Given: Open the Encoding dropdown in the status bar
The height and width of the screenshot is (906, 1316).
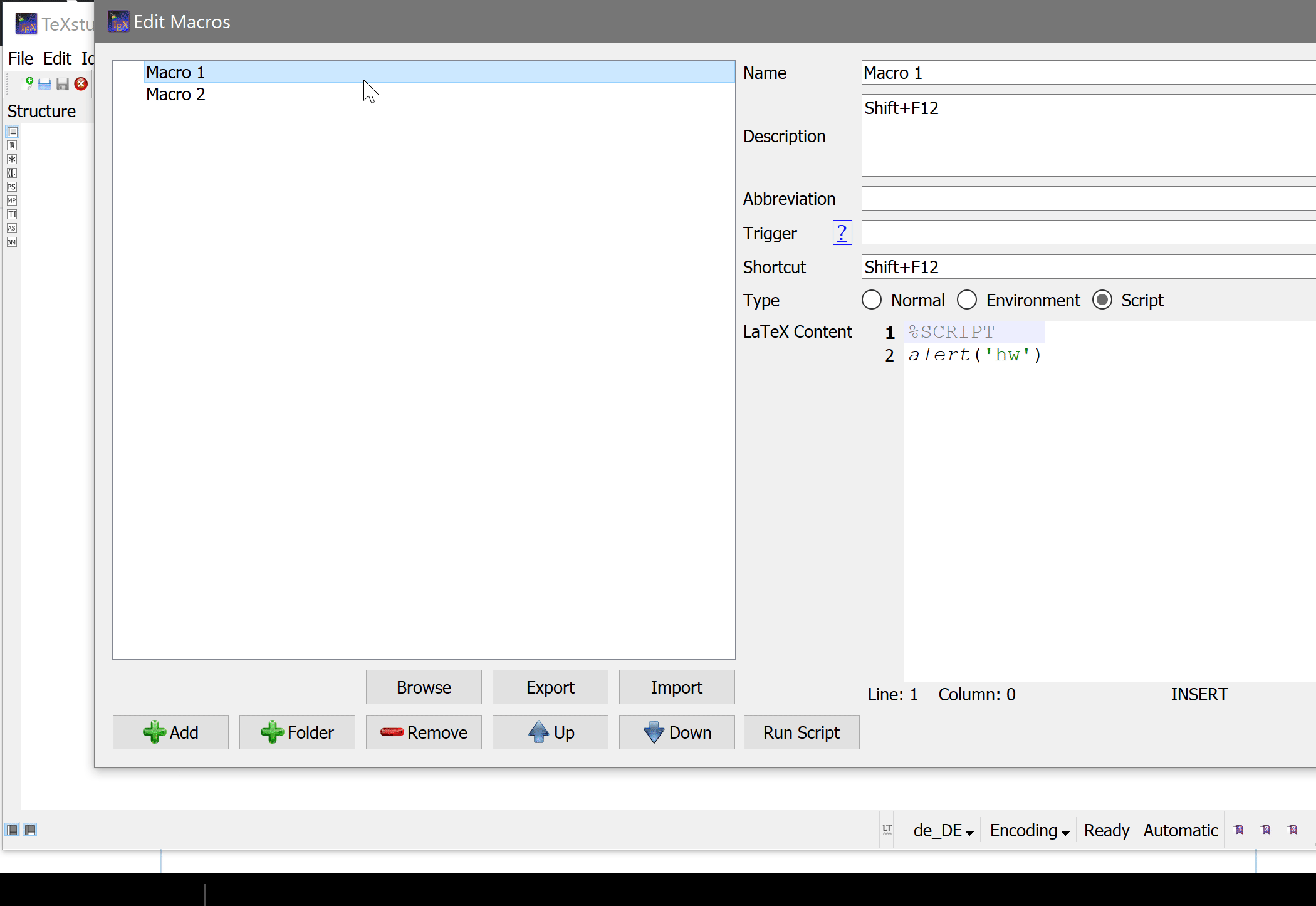Looking at the screenshot, I should coord(1028,830).
